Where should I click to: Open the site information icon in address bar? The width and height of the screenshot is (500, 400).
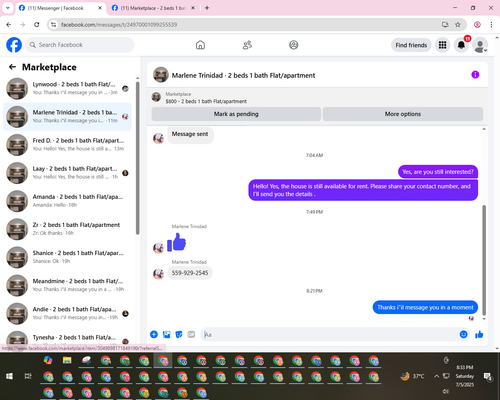tap(53, 25)
